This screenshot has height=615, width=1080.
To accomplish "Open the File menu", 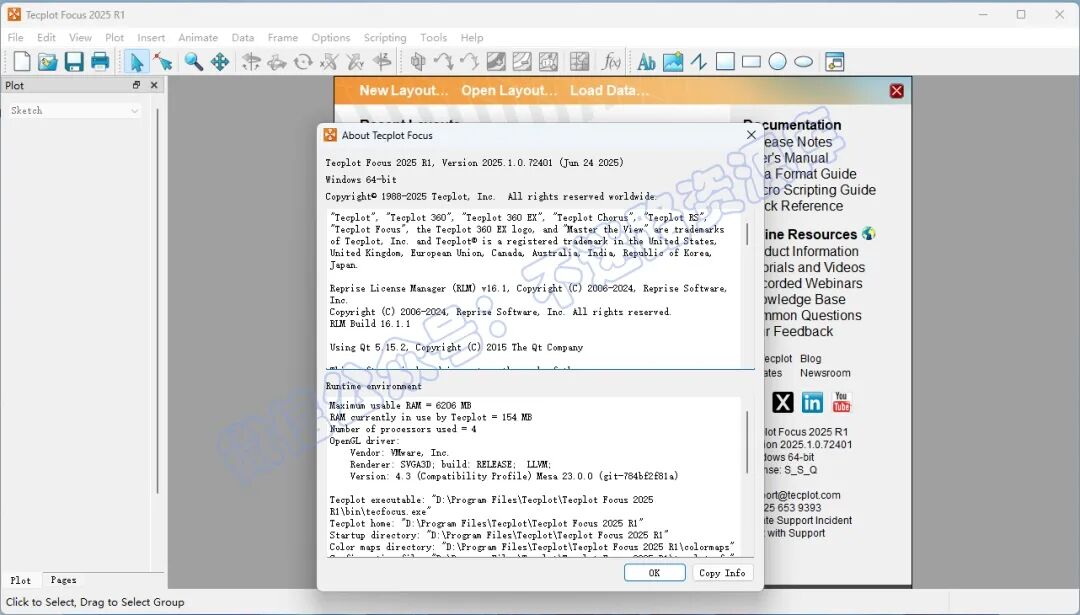I will [x=15, y=38].
